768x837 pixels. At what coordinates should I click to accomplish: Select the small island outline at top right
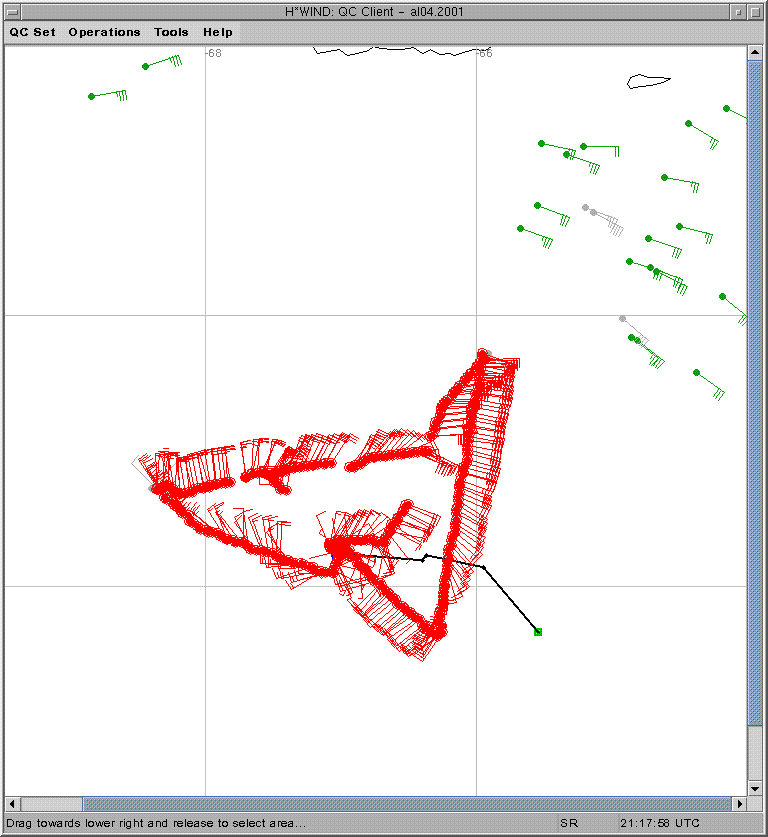648,81
